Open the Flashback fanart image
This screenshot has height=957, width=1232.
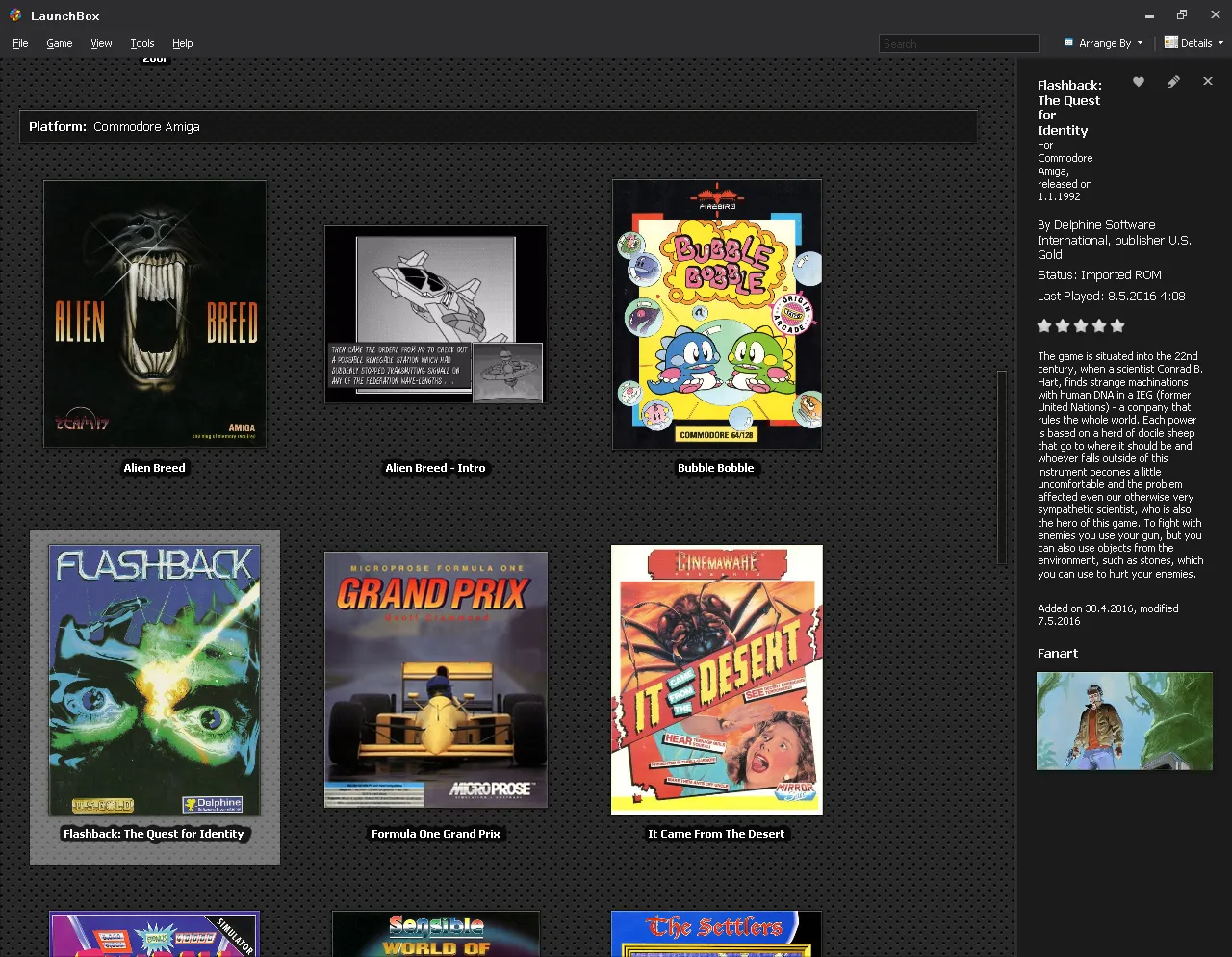pos(1124,721)
